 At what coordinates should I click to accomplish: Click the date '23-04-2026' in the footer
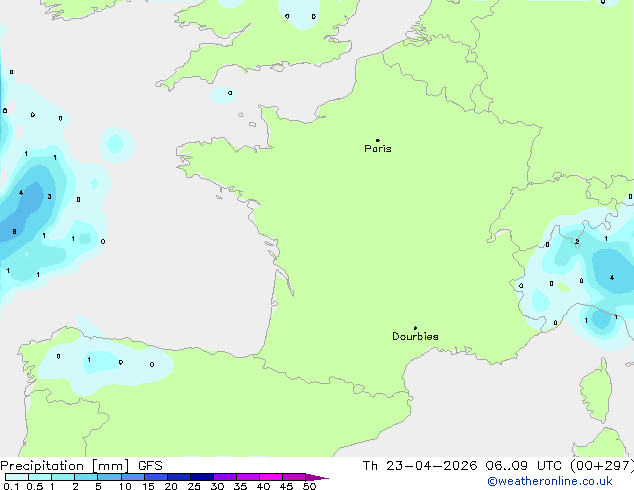431,466
